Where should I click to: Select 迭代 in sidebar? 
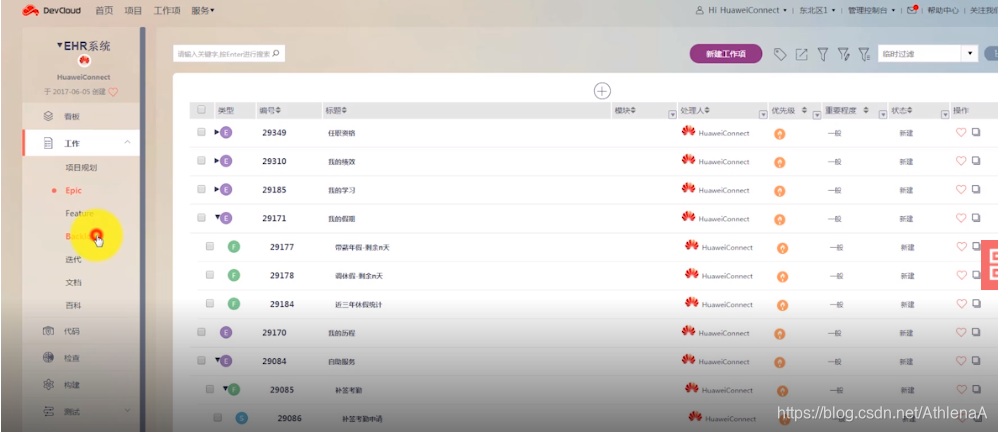click(x=73, y=259)
